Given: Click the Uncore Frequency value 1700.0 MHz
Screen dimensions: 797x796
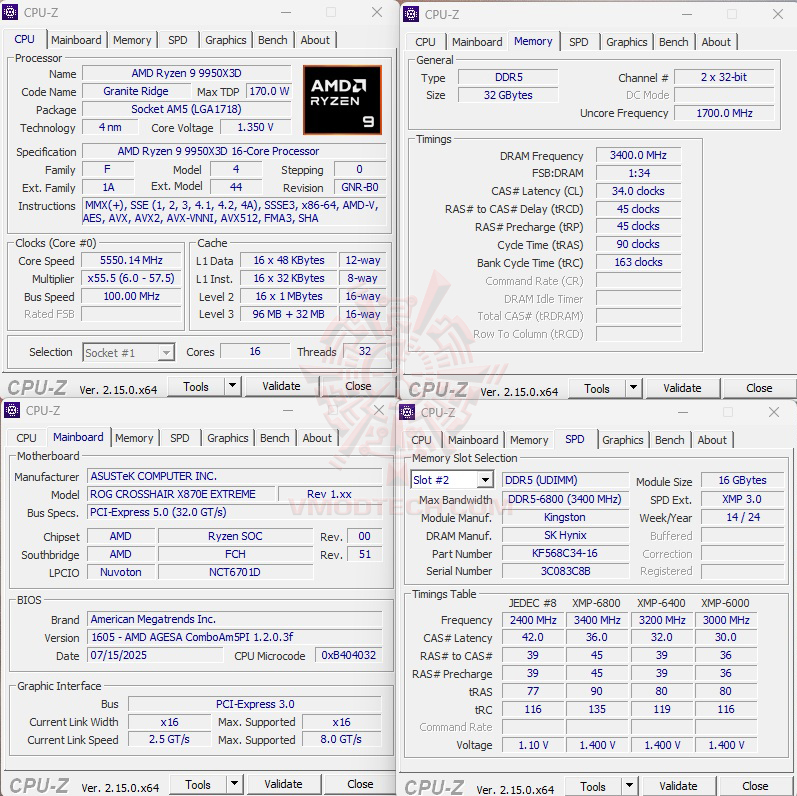Looking at the screenshot, I should [x=724, y=113].
